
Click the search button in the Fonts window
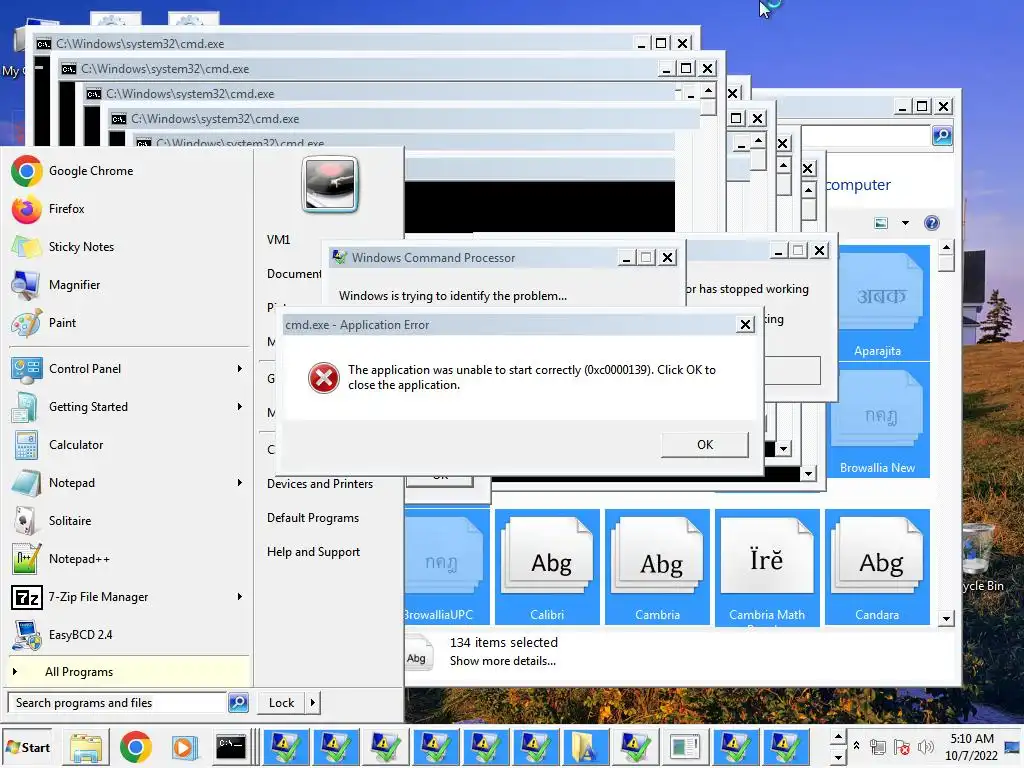pos(942,136)
